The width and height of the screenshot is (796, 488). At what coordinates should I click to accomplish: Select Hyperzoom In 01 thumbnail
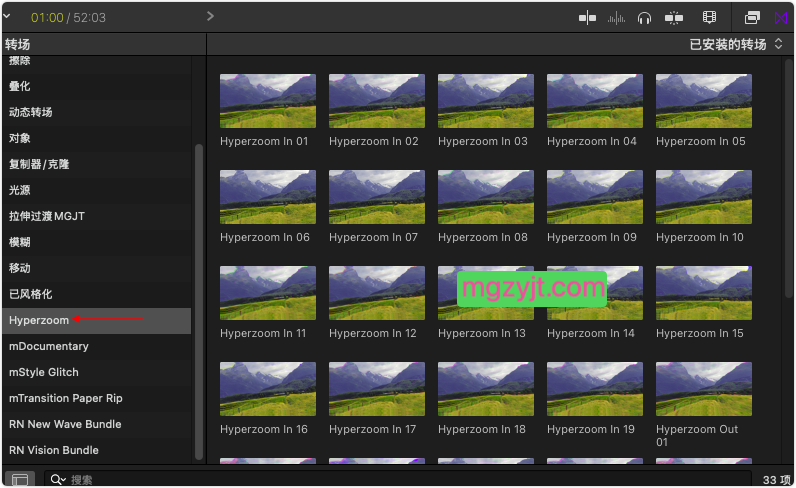click(x=268, y=101)
